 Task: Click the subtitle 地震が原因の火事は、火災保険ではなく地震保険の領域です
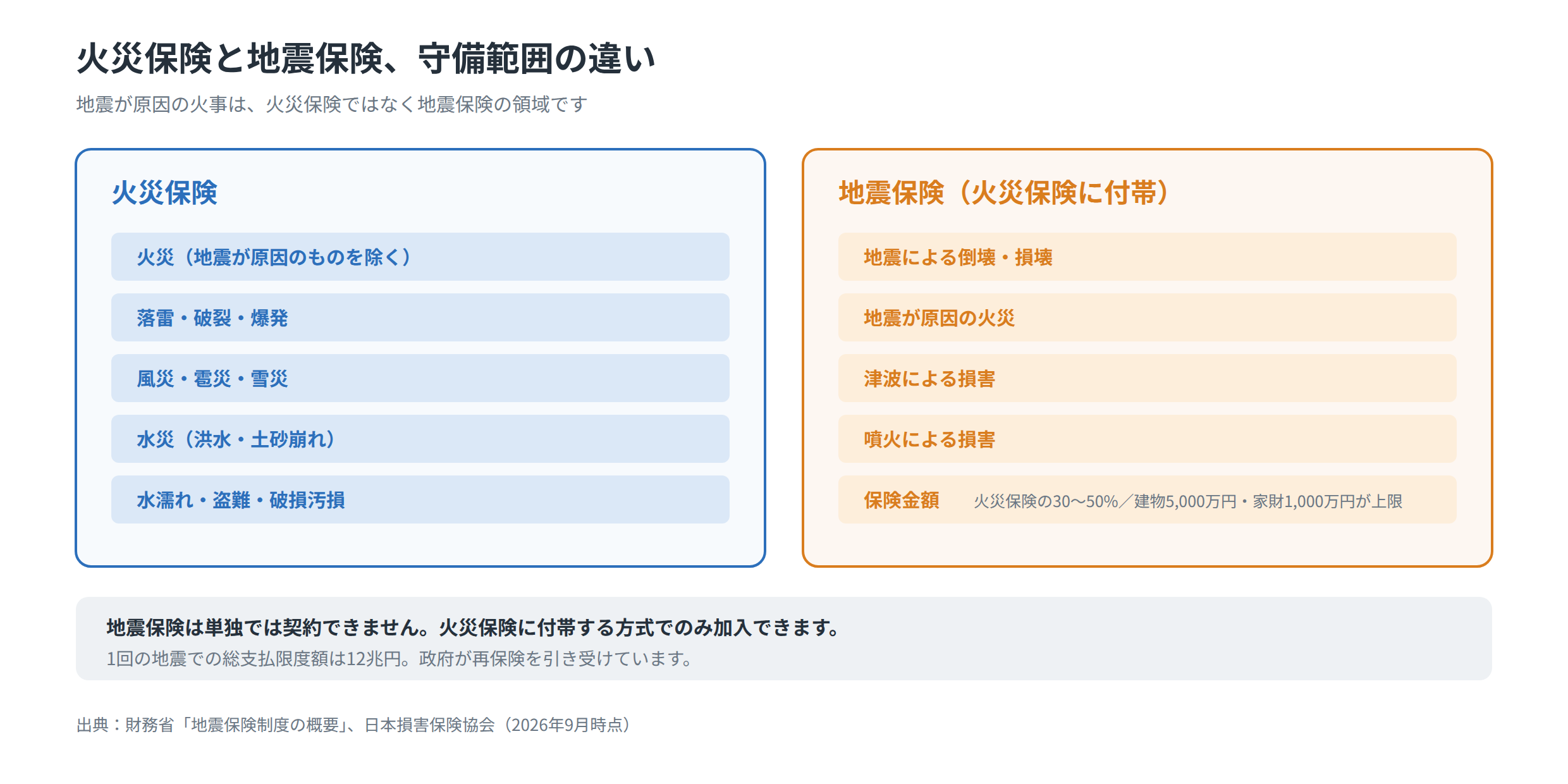pyautogui.click(x=332, y=104)
